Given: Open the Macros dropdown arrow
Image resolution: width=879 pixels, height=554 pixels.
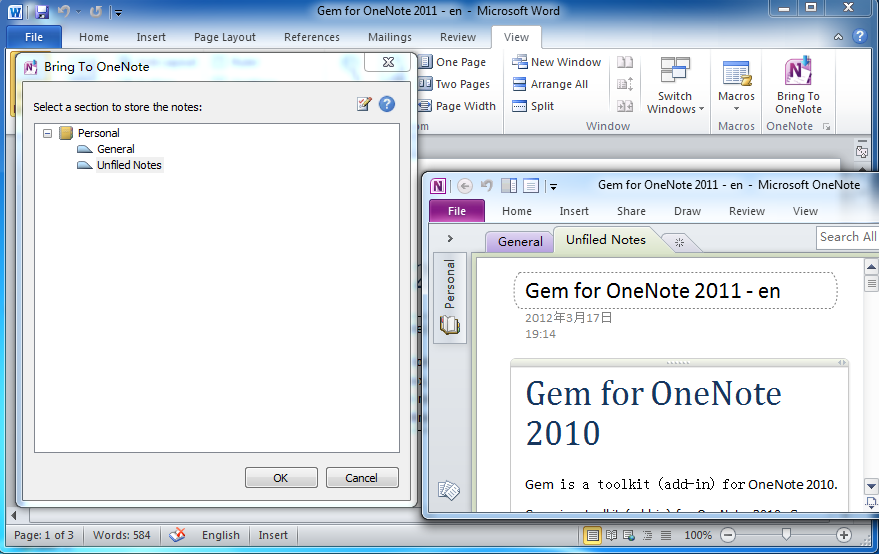Looking at the screenshot, I should (x=737, y=109).
